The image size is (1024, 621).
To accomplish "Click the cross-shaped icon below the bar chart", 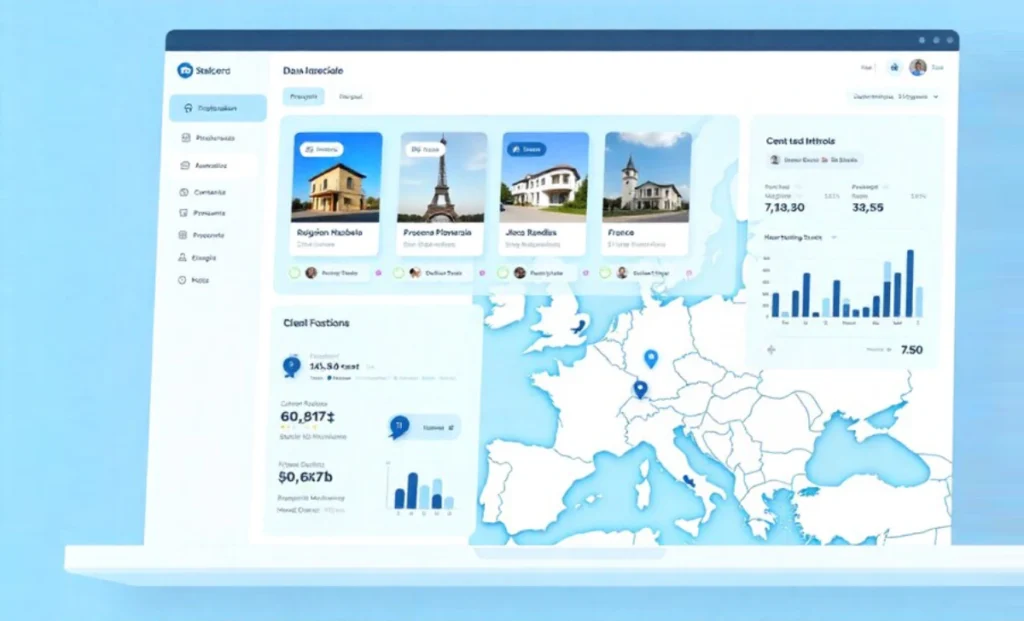I will [771, 350].
